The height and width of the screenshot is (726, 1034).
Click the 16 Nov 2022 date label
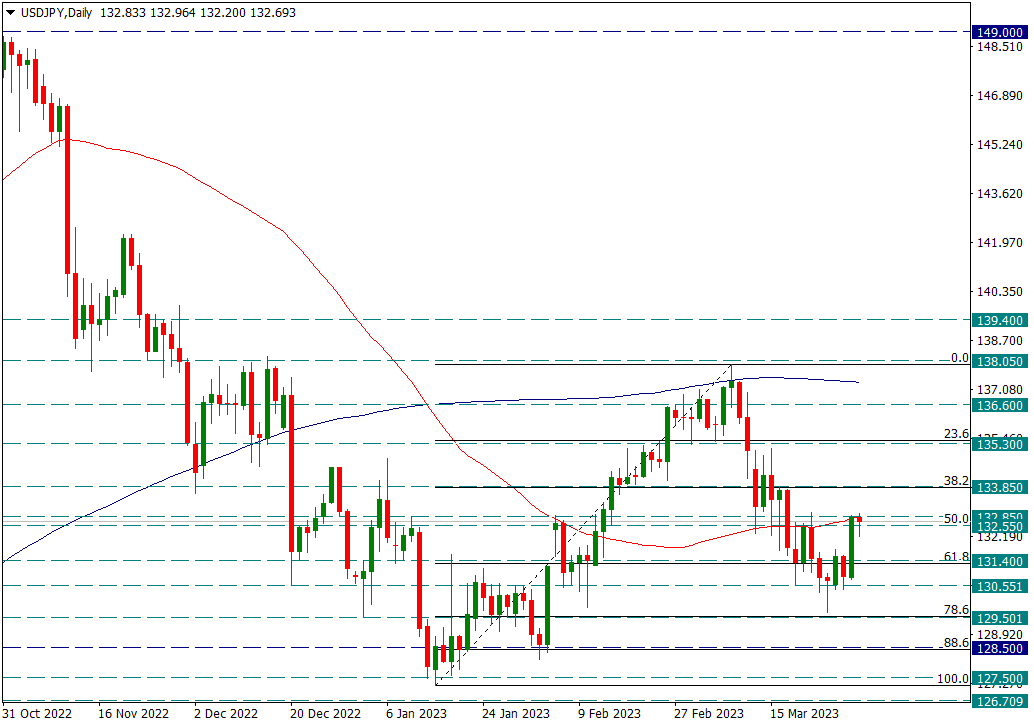click(x=134, y=713)
